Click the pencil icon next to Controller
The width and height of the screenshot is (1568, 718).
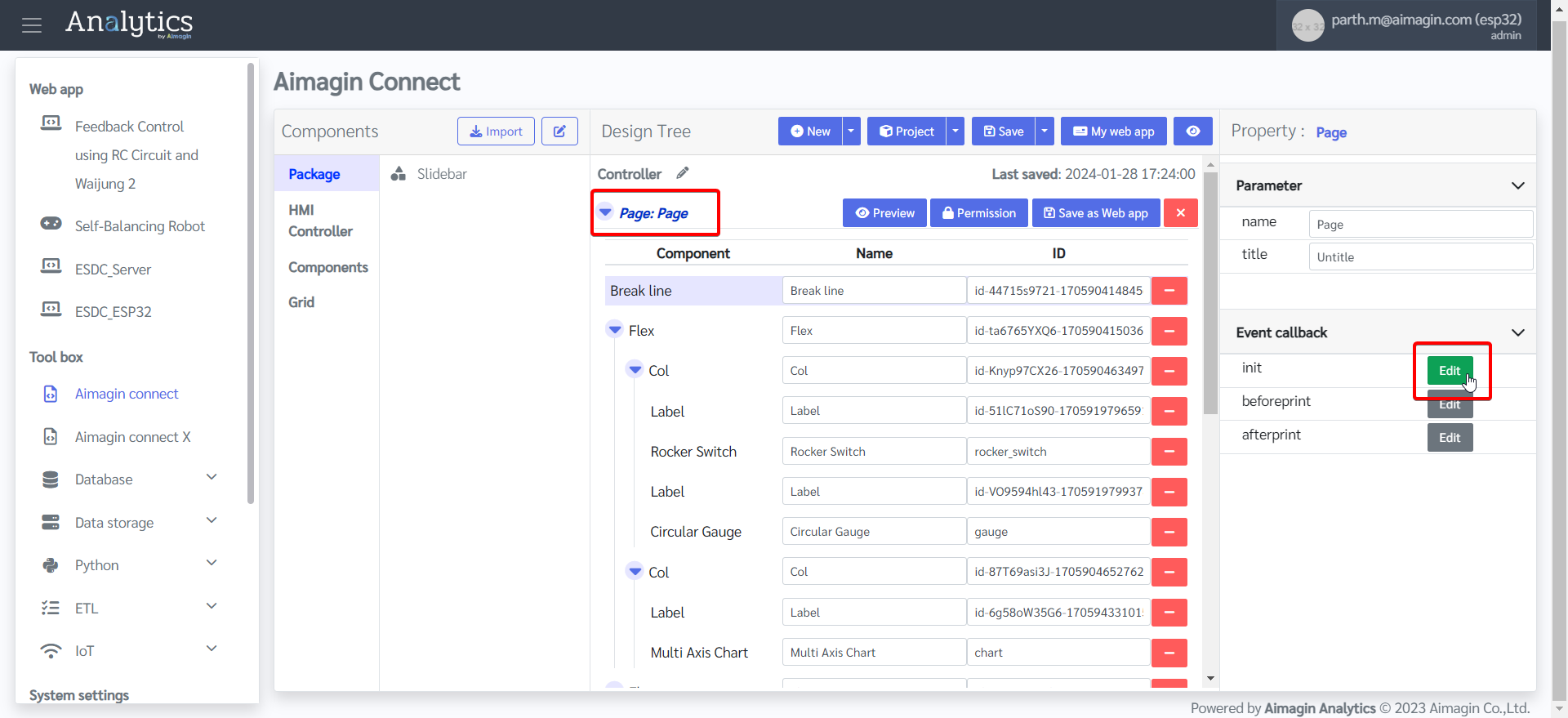click(x=683, y=173)
